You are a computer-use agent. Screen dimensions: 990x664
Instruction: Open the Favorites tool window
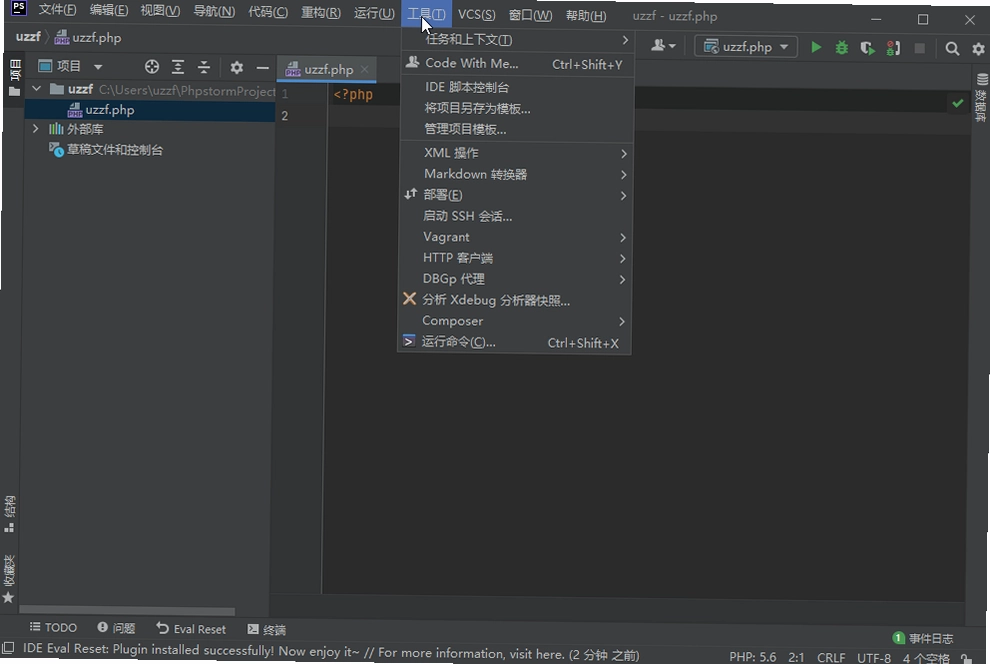click(x=9, y=579)
